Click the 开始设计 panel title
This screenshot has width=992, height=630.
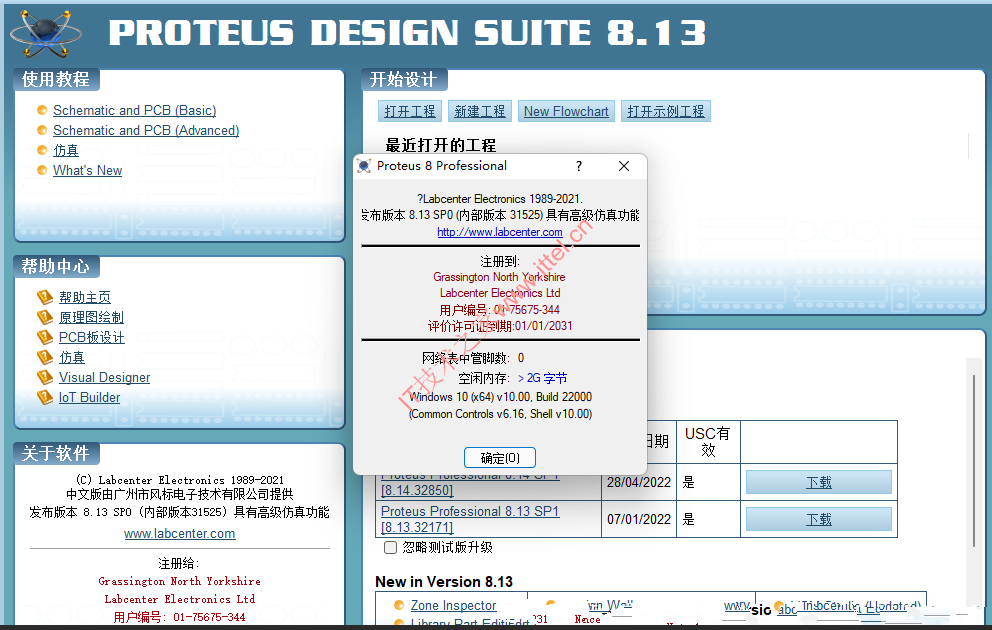[404, 79]
